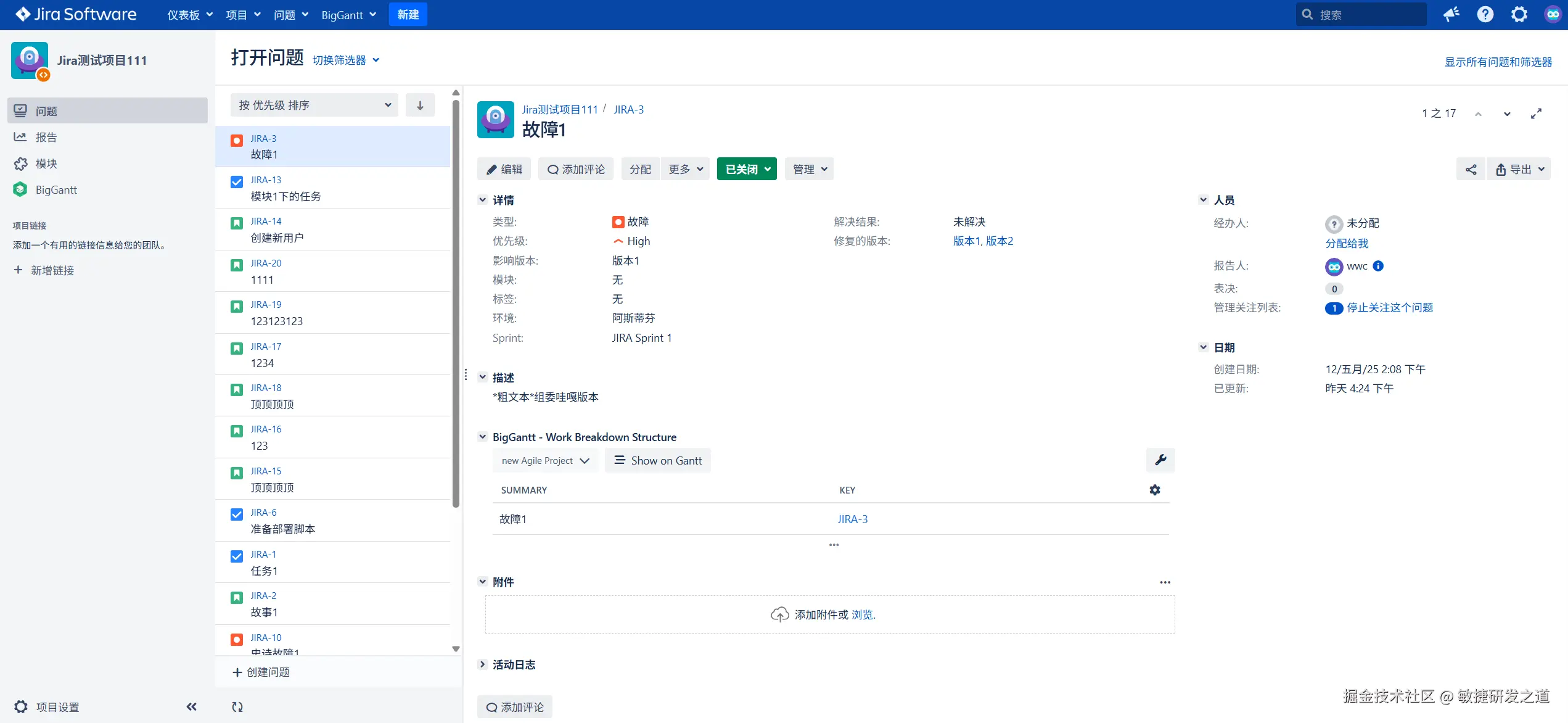
Task: Open the help question mark icon
Action: (x=1485, y=14)
